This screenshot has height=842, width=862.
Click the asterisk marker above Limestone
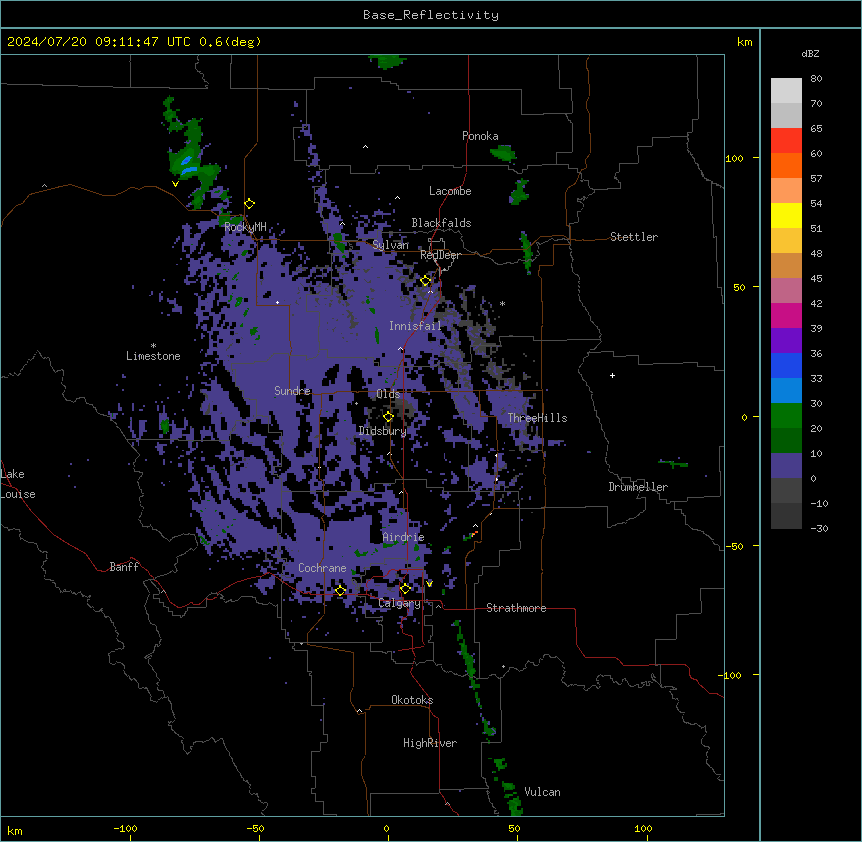pos(153,346)
